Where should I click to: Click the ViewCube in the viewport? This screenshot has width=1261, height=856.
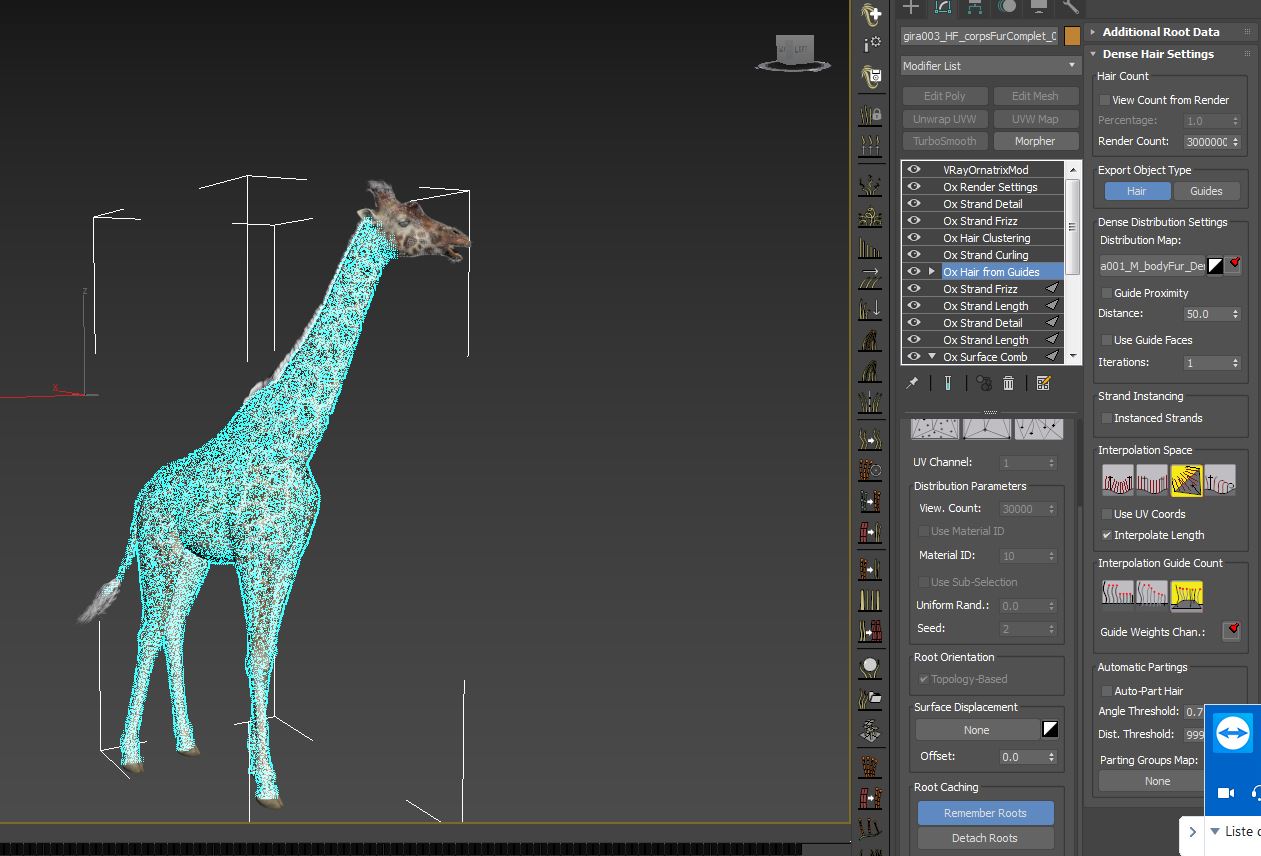coord(795,51)
